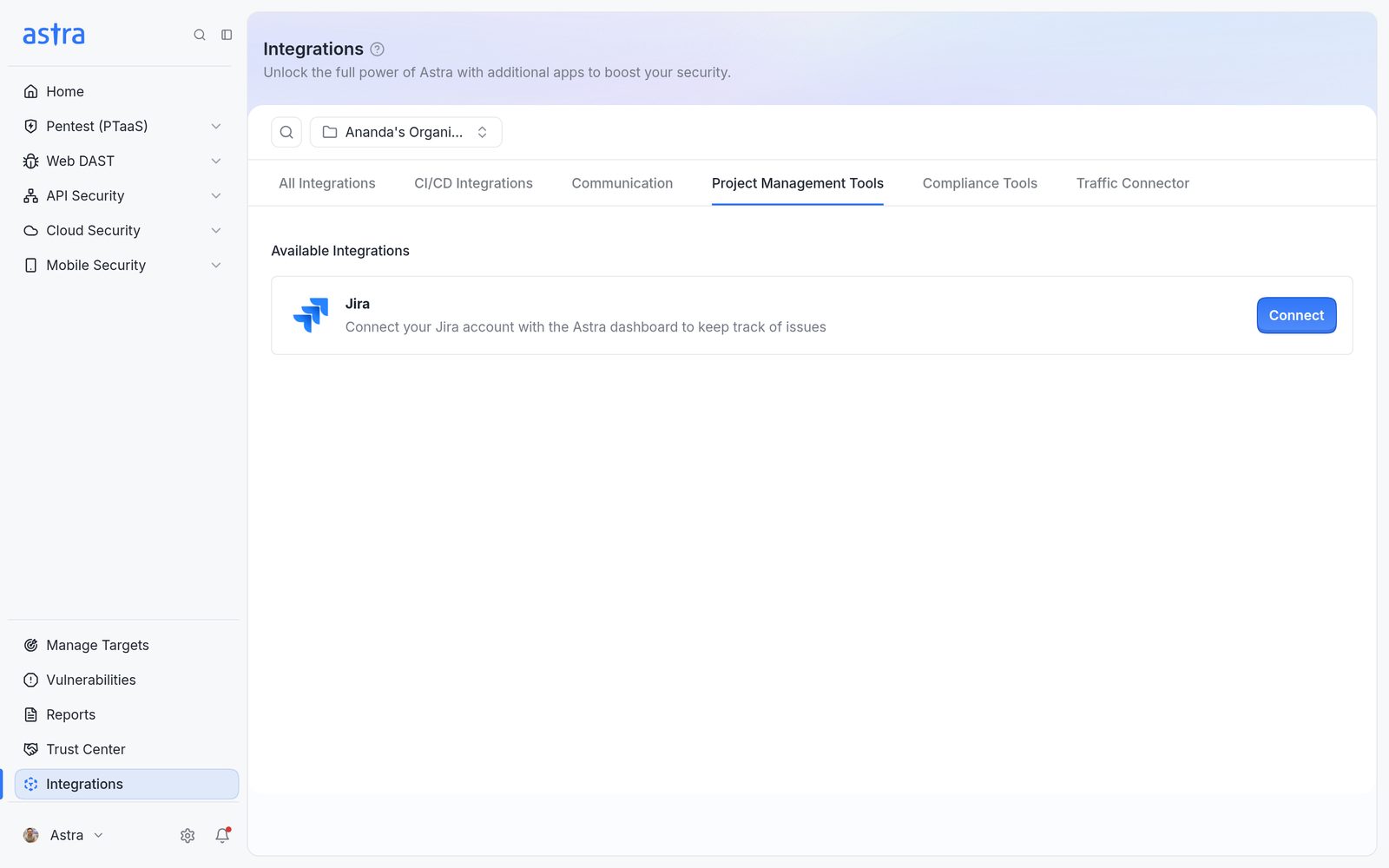The width and height of the screenshot is (1389, 868).
Task: Open Ananda's Organization selector dropdown
Action: click(406, 132)
